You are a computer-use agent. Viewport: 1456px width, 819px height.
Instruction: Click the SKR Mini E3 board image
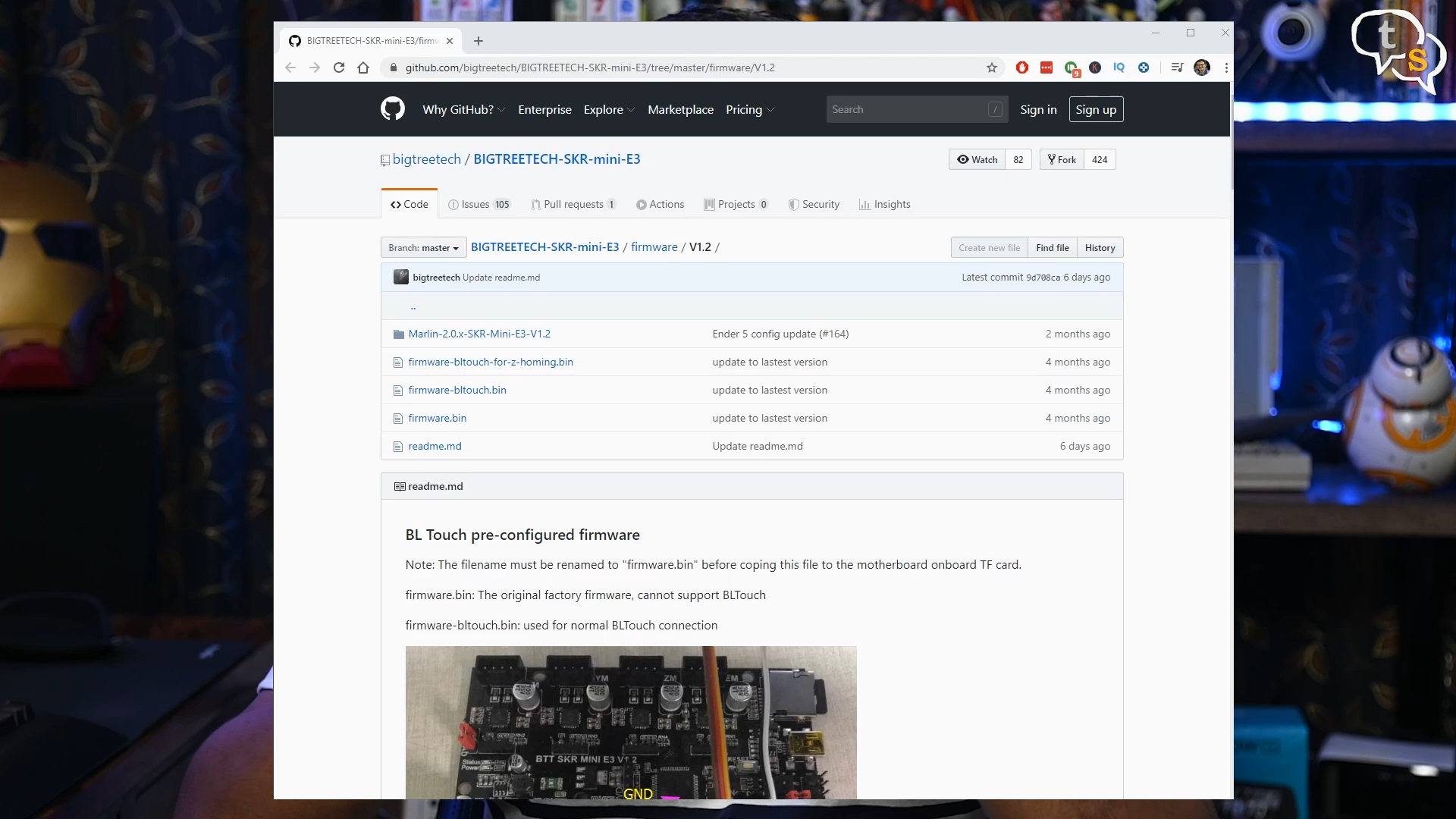coord(631,722)
